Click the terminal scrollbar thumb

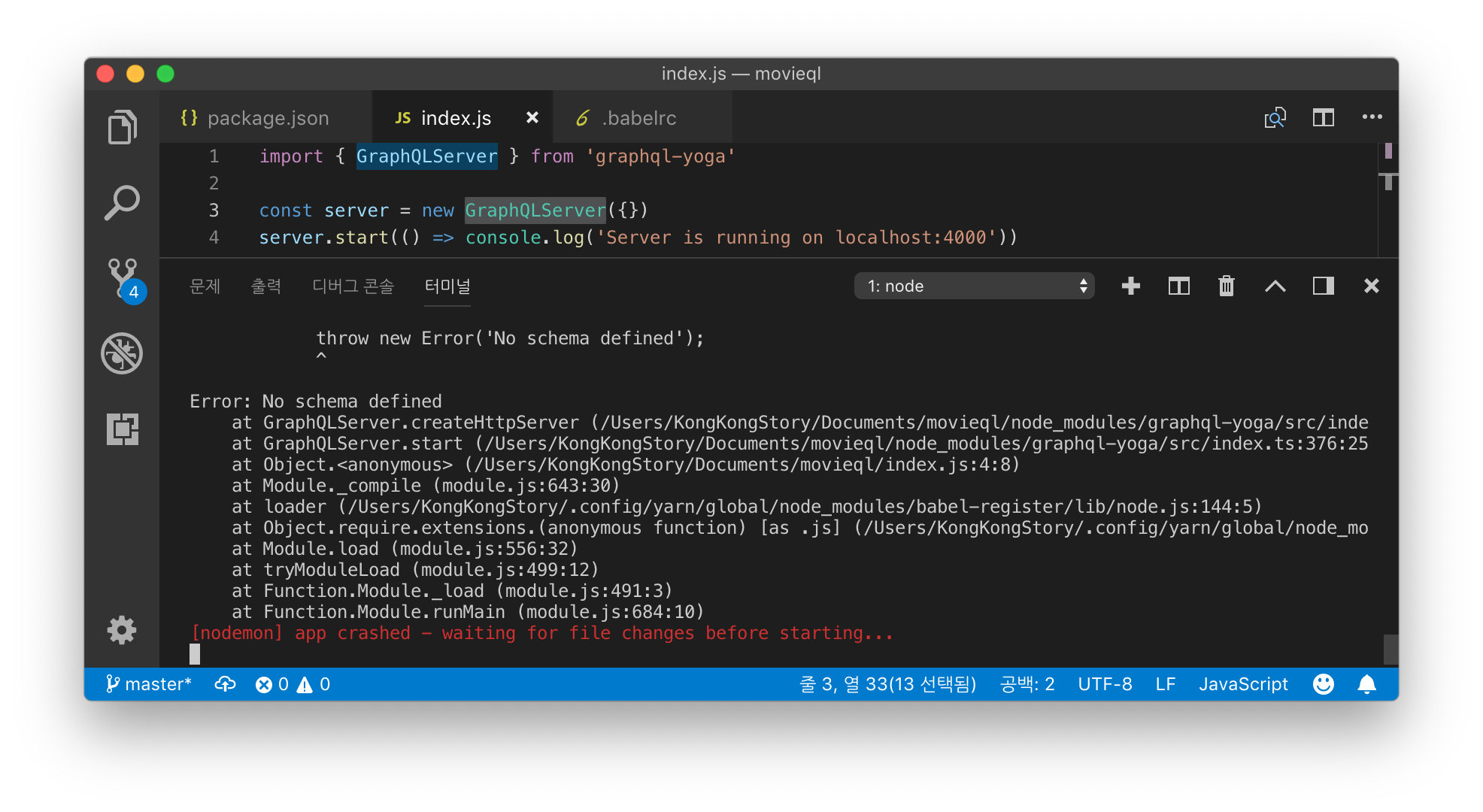coord(1391,649)
